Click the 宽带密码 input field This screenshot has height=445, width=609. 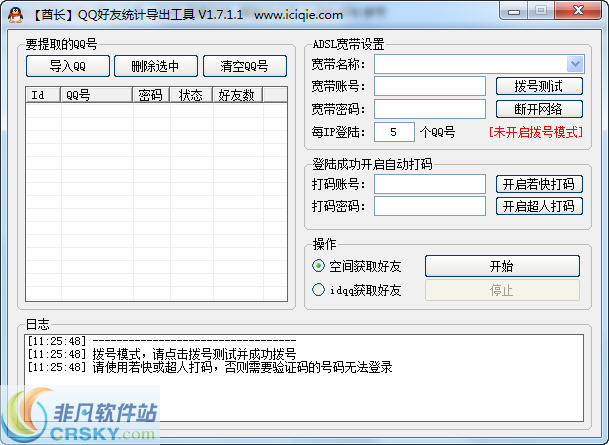(x=430, y=109)
